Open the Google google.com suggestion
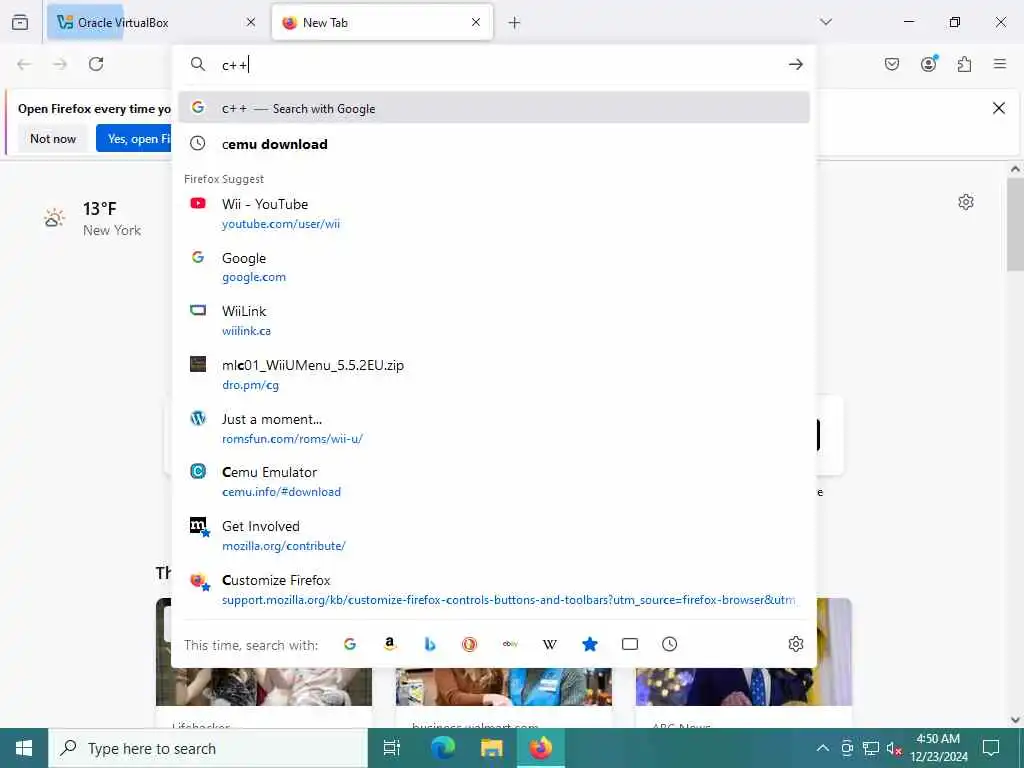 tap(494, 267)
